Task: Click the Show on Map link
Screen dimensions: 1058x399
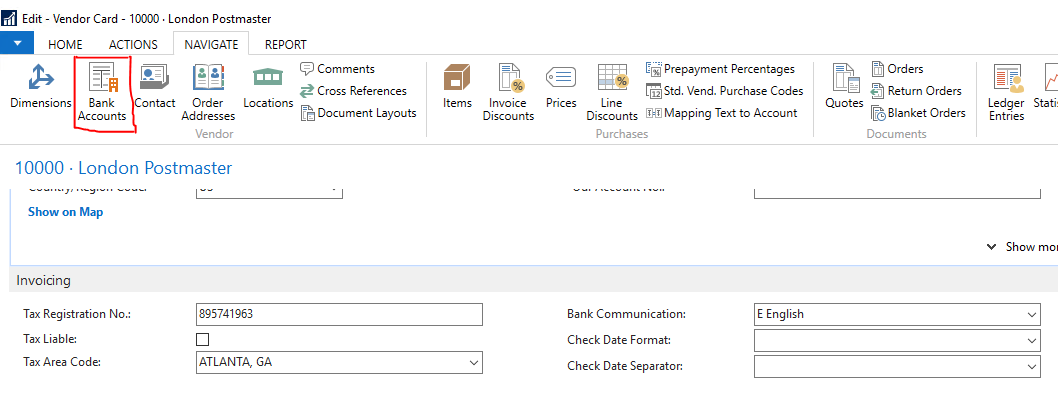Action: click(x=65, y=212)
